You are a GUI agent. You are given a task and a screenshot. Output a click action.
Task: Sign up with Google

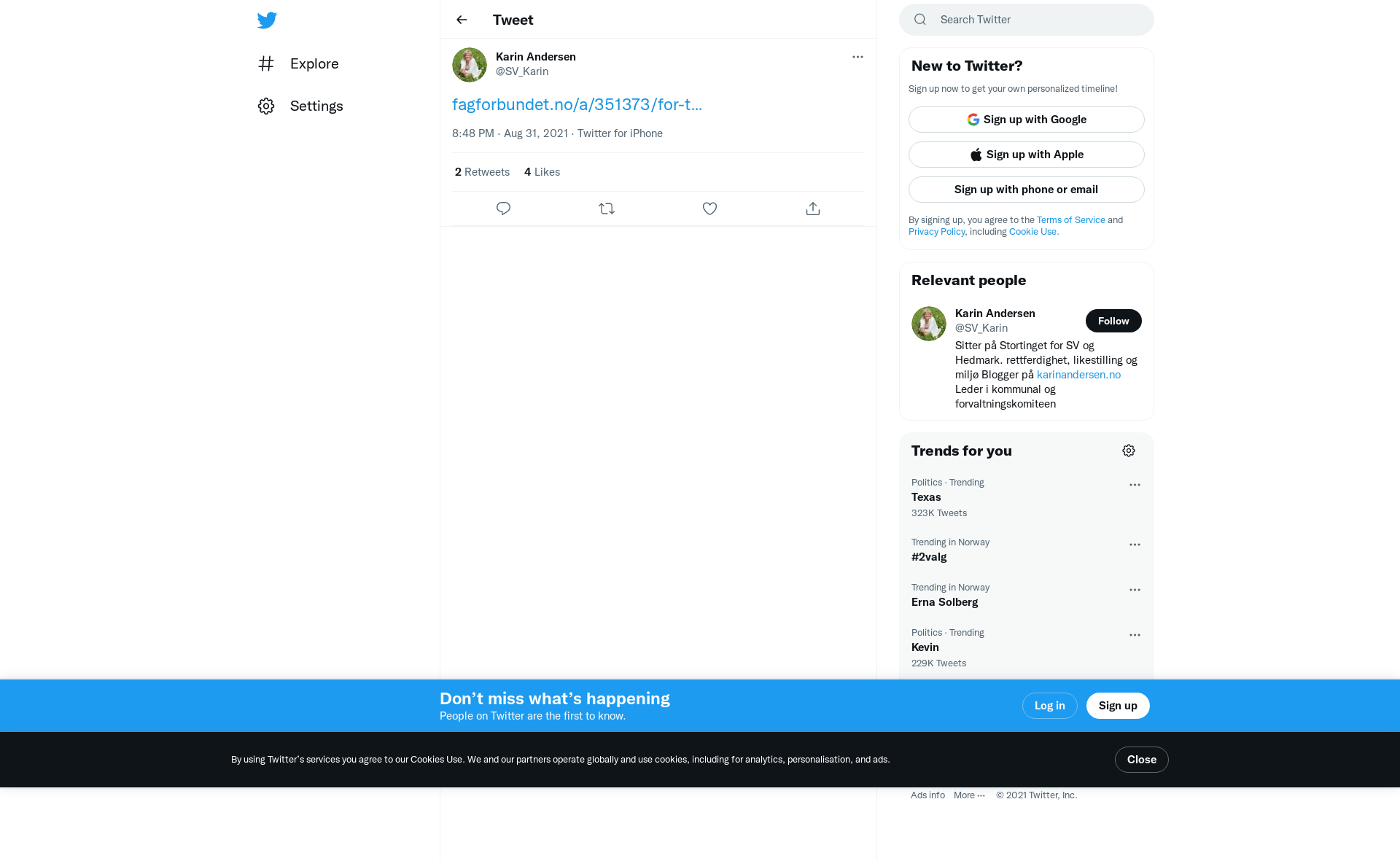coord(1027,120)
